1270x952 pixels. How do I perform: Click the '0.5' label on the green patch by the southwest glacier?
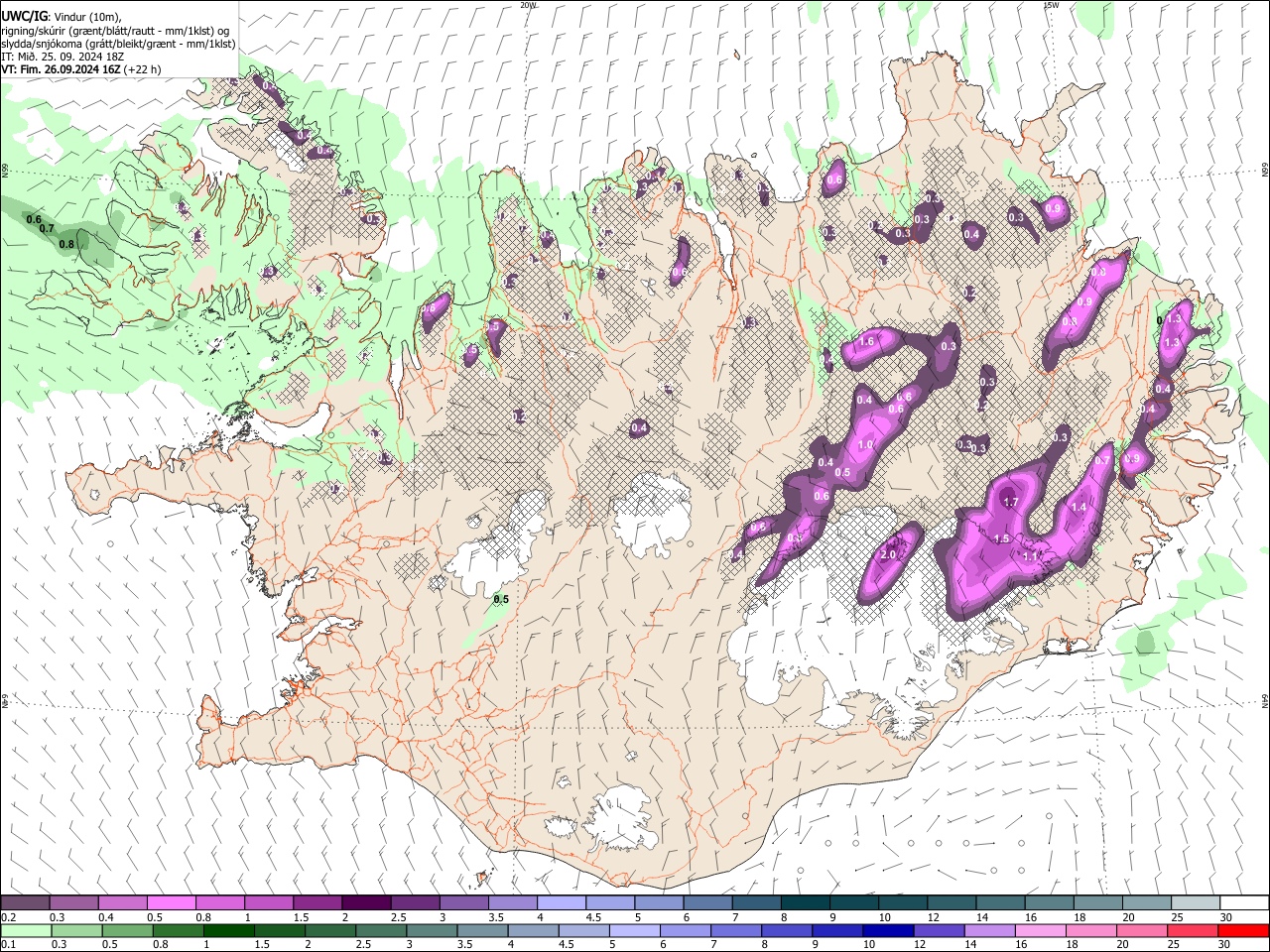(x=501, y=599)
